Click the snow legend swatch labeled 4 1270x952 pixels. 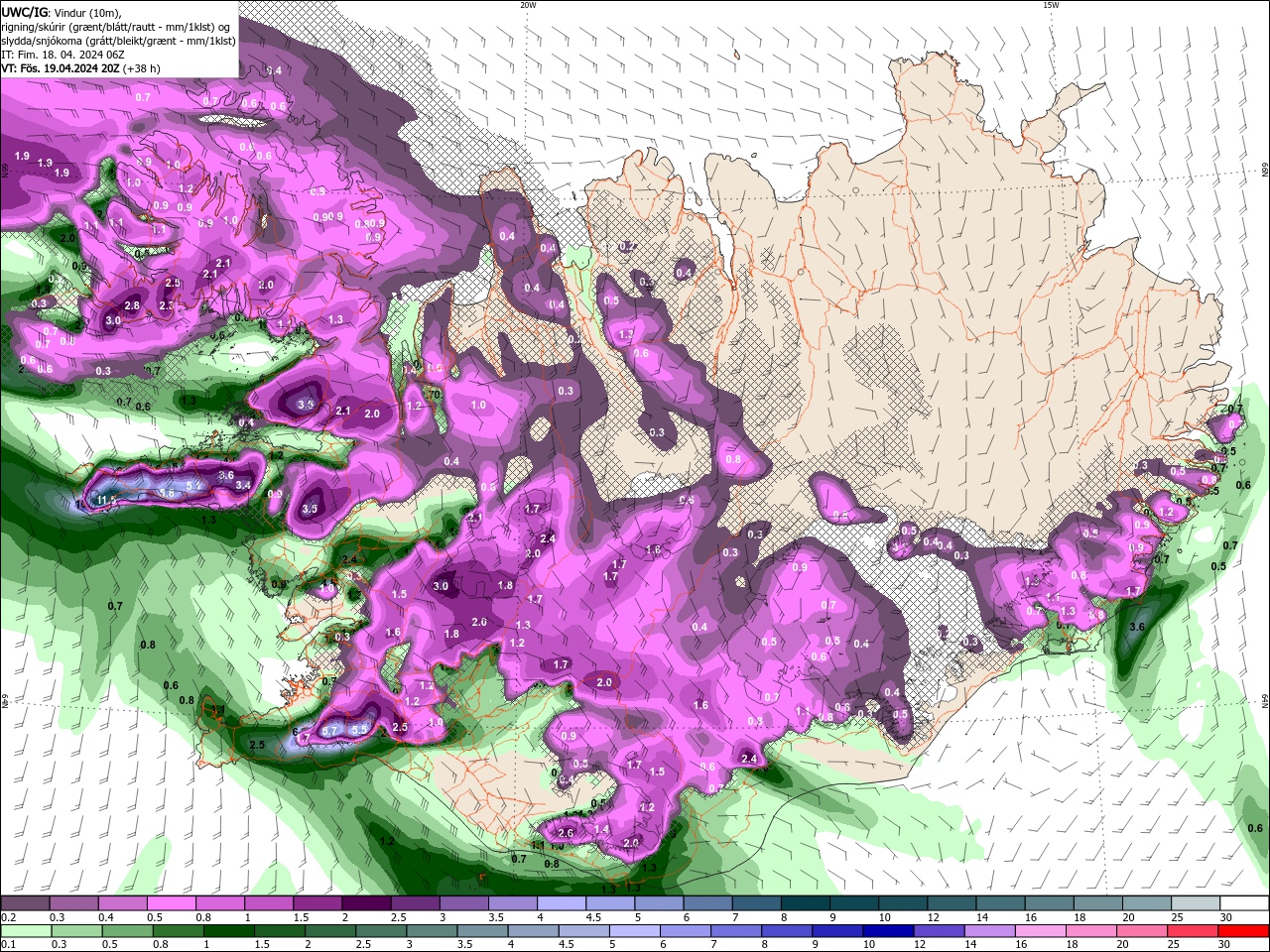(x=560, y=902)
